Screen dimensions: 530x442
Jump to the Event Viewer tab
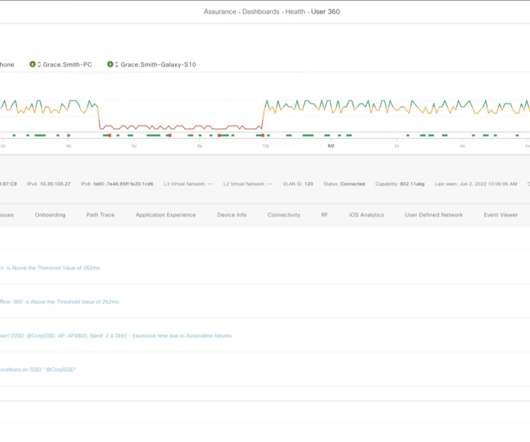(x=501, y=215)
